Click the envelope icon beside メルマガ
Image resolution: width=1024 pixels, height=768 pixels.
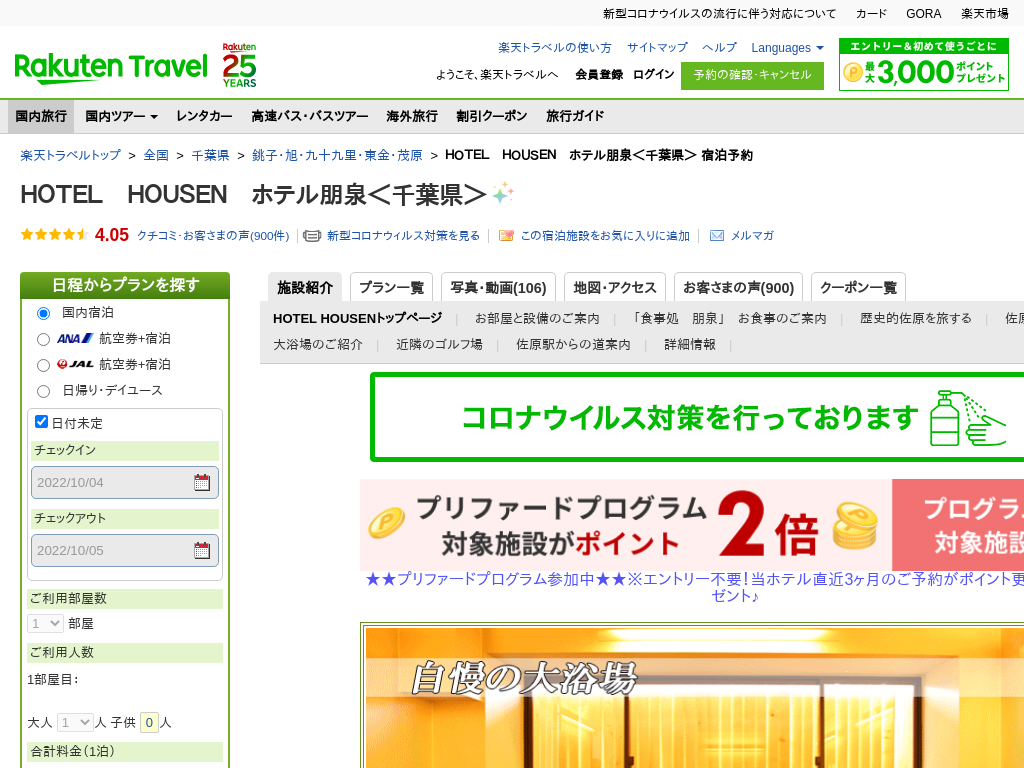pos(716,236)
